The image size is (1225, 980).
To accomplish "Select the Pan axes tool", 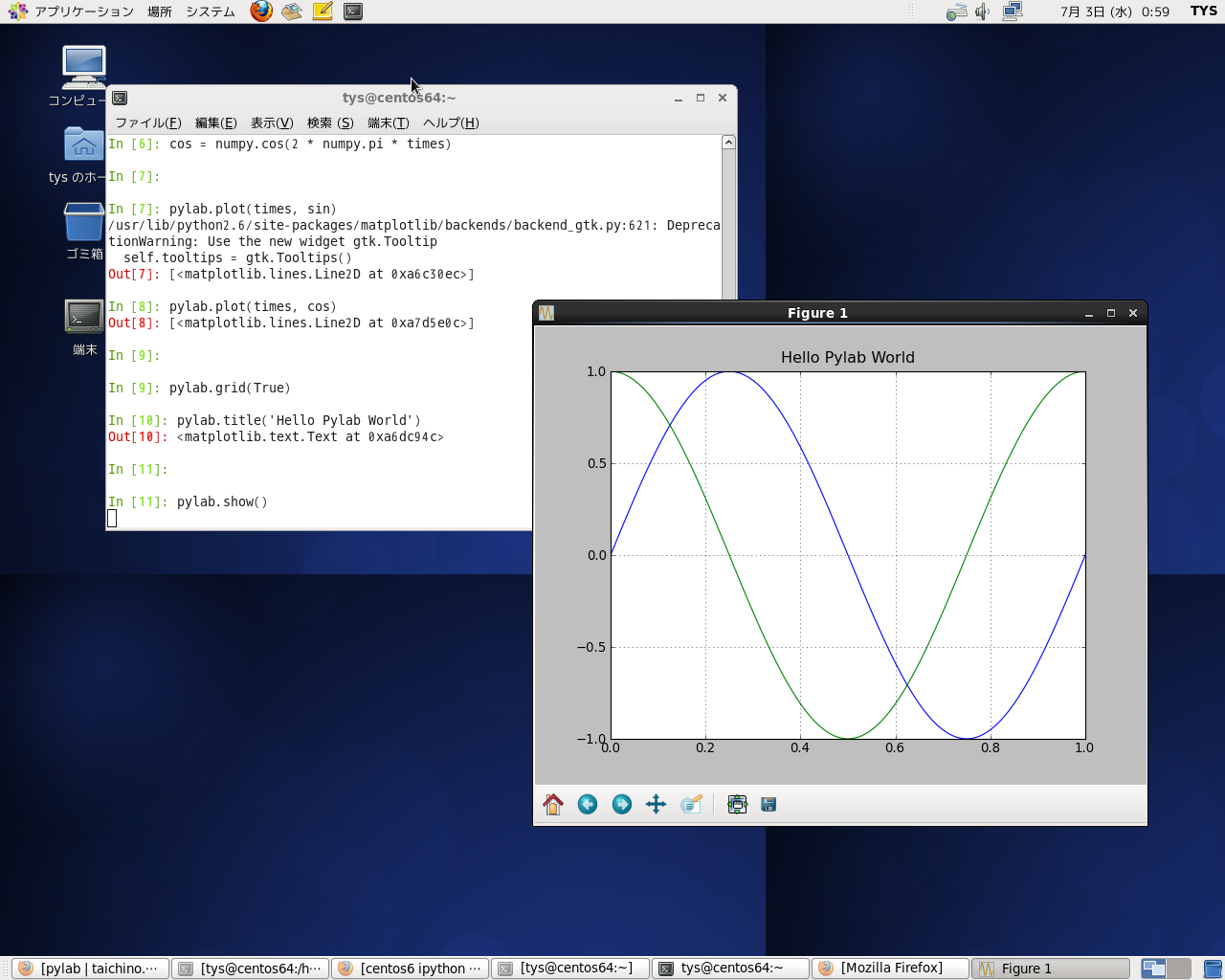I will (656, 805).
